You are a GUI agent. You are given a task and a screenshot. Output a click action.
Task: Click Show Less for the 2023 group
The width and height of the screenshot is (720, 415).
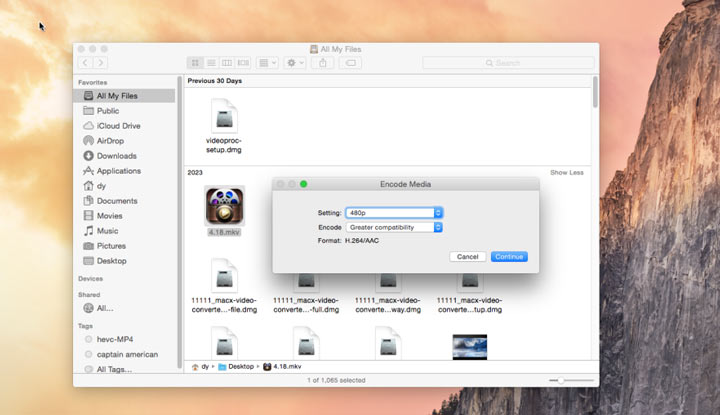pyautogui.click(x=566, y=172)
